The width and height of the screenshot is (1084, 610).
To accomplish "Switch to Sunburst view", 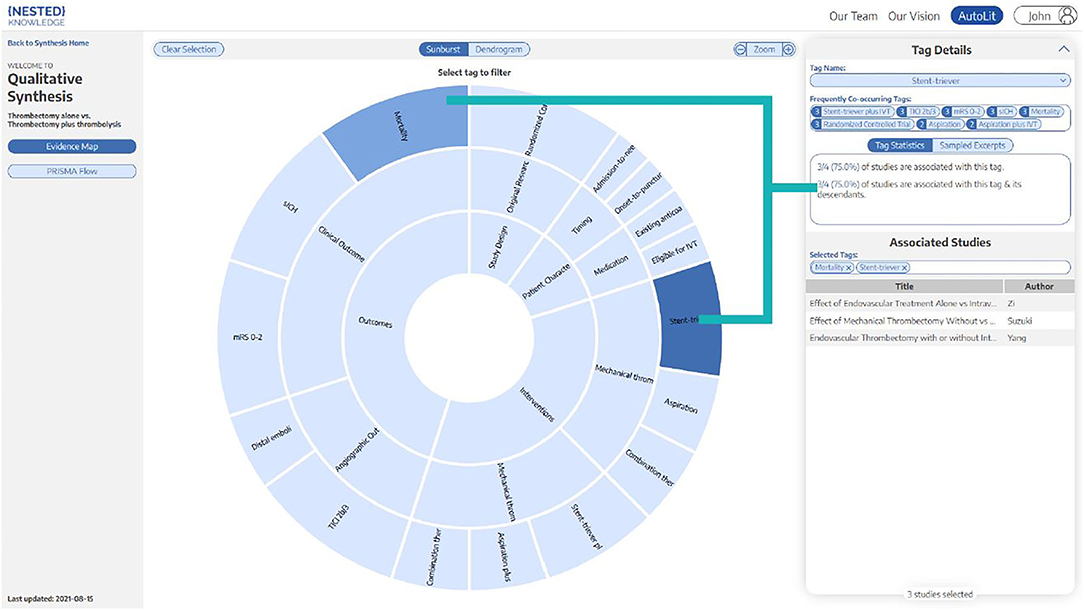I will 443,49.
